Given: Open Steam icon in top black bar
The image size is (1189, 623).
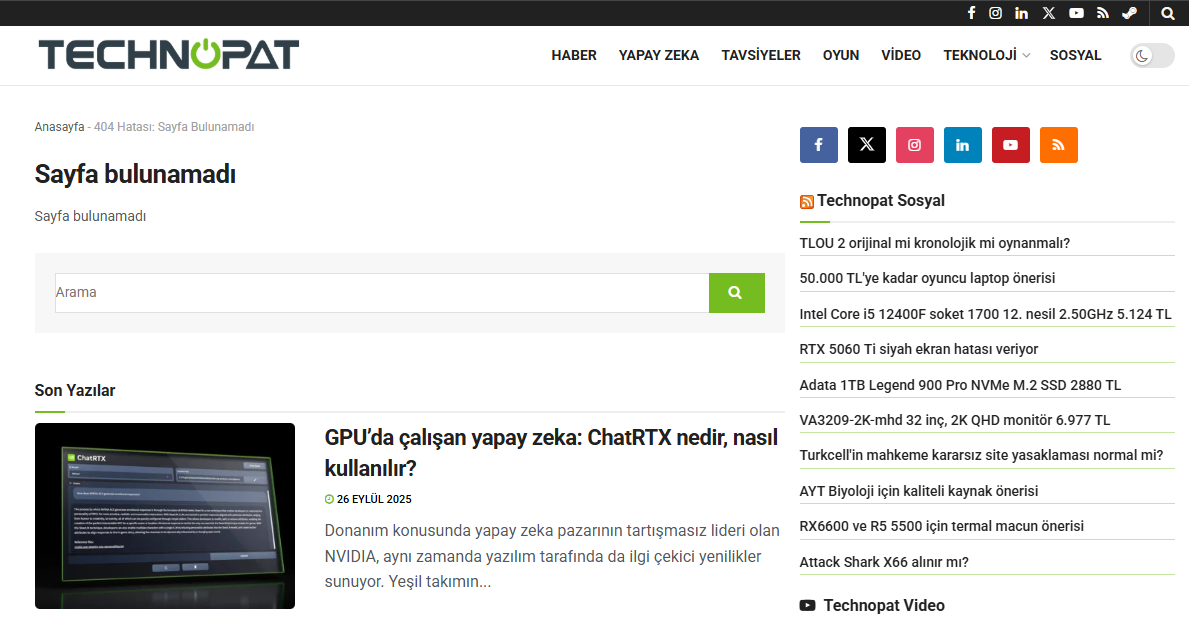Looking at the screenshot, I should 1130,13.
